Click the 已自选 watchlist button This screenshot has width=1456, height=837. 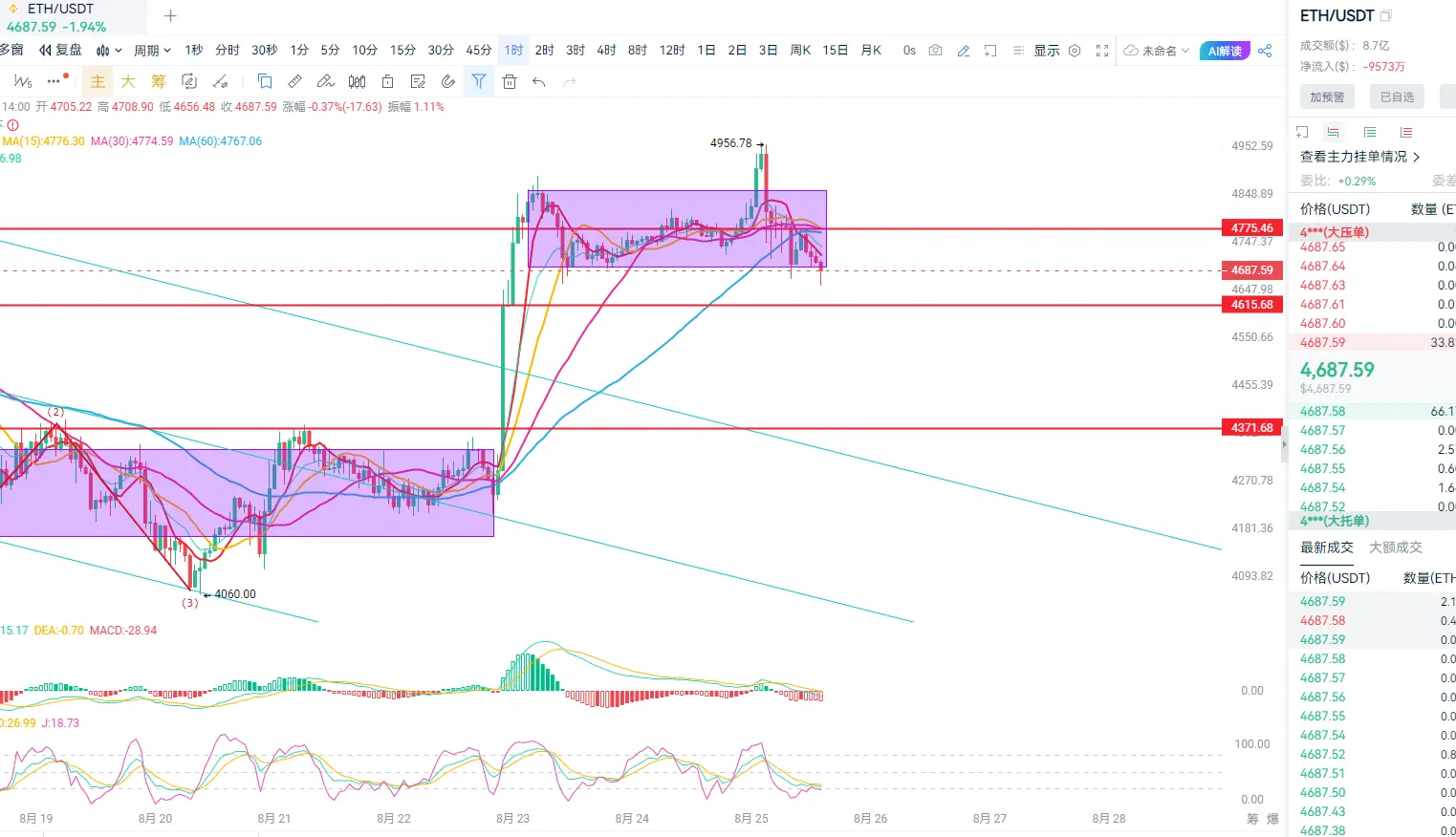pos(1397,97)
